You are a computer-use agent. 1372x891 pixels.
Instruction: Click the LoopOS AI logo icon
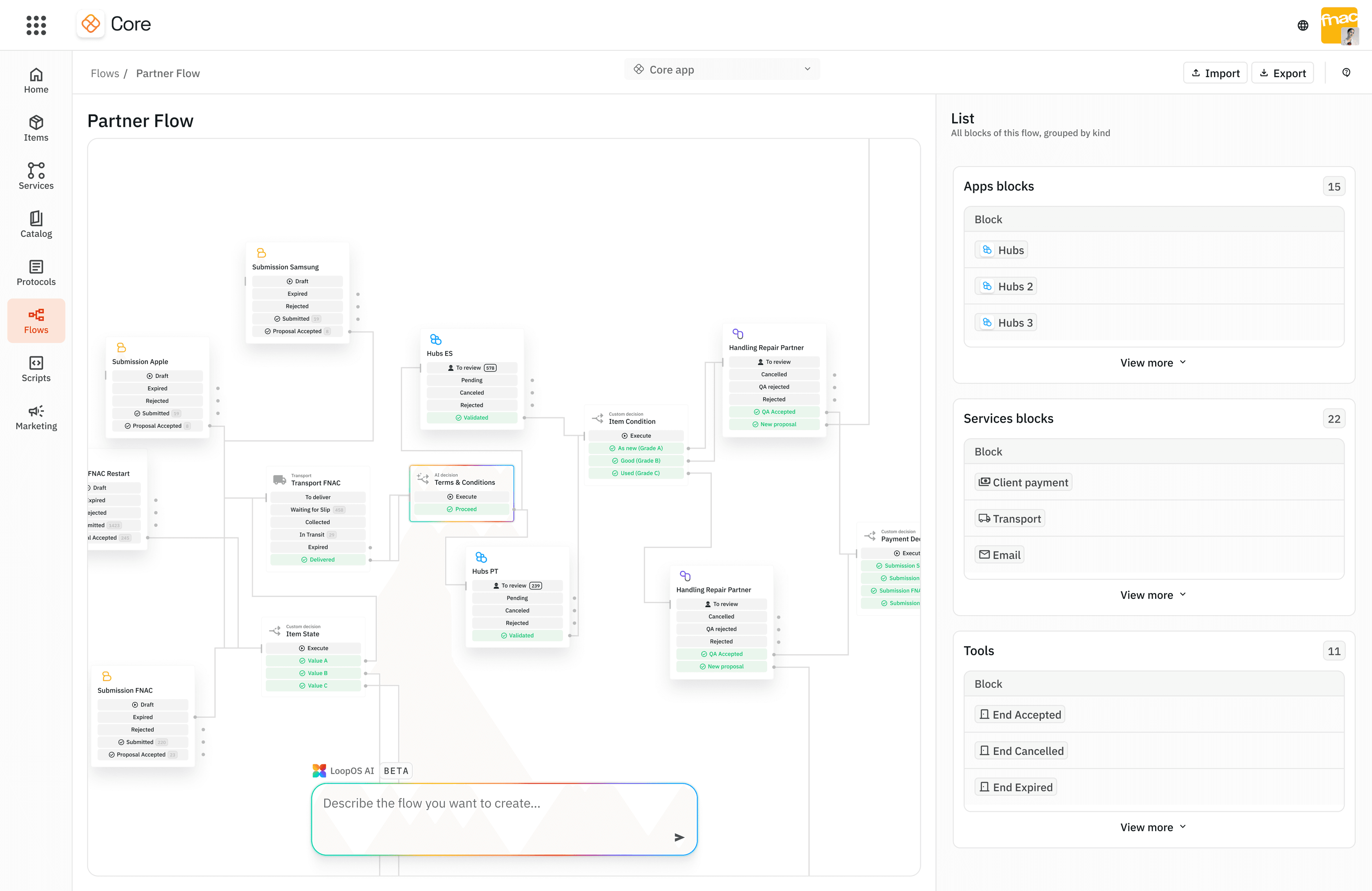(319, 771)
